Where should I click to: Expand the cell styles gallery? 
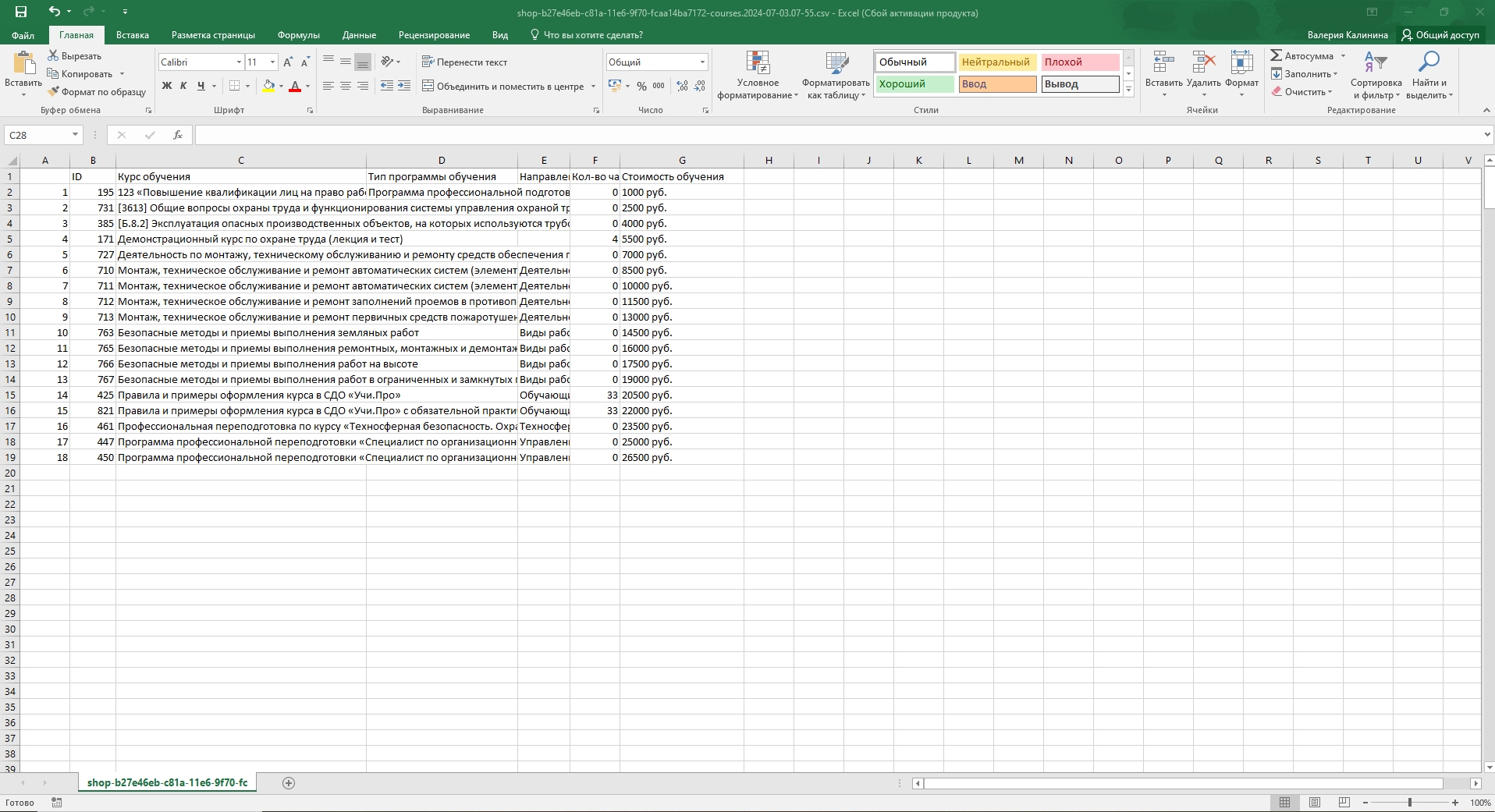point(1128,90)
